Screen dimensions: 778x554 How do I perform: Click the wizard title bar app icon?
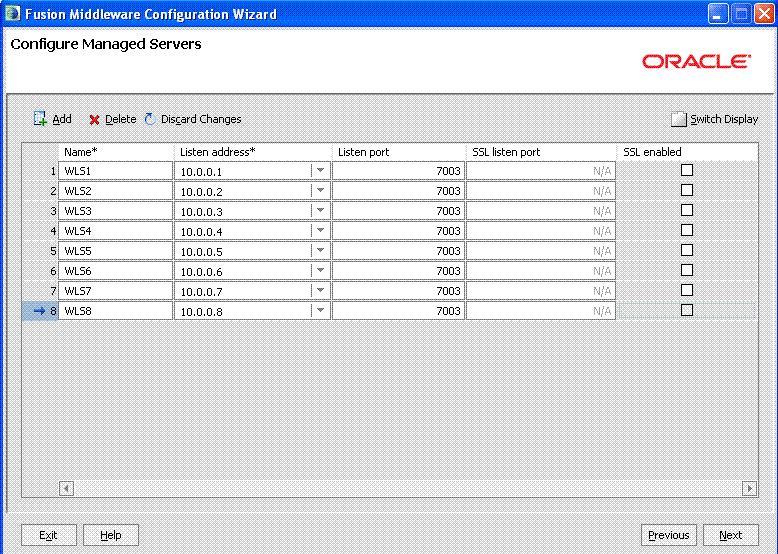[x=12, y=13]
